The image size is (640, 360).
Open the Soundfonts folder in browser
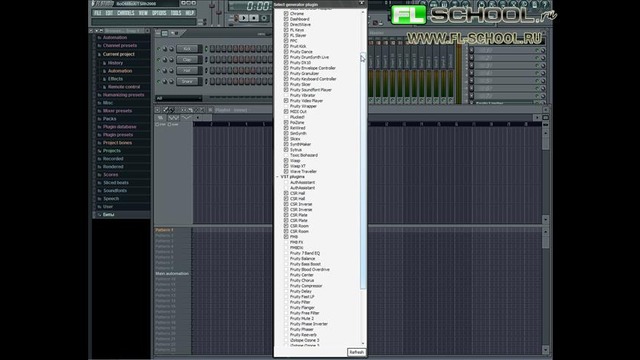(x=115, y=191)
